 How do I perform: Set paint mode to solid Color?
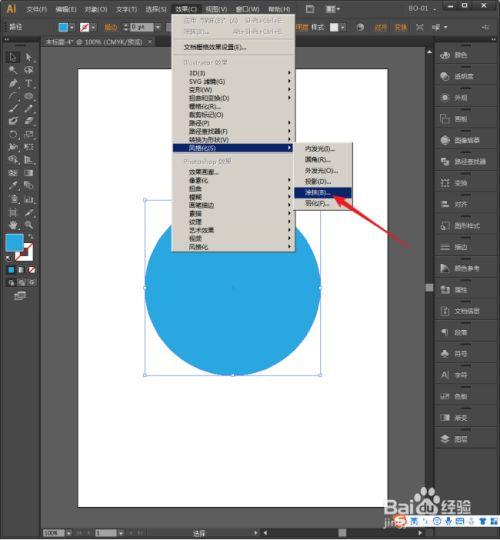[11, 270]
